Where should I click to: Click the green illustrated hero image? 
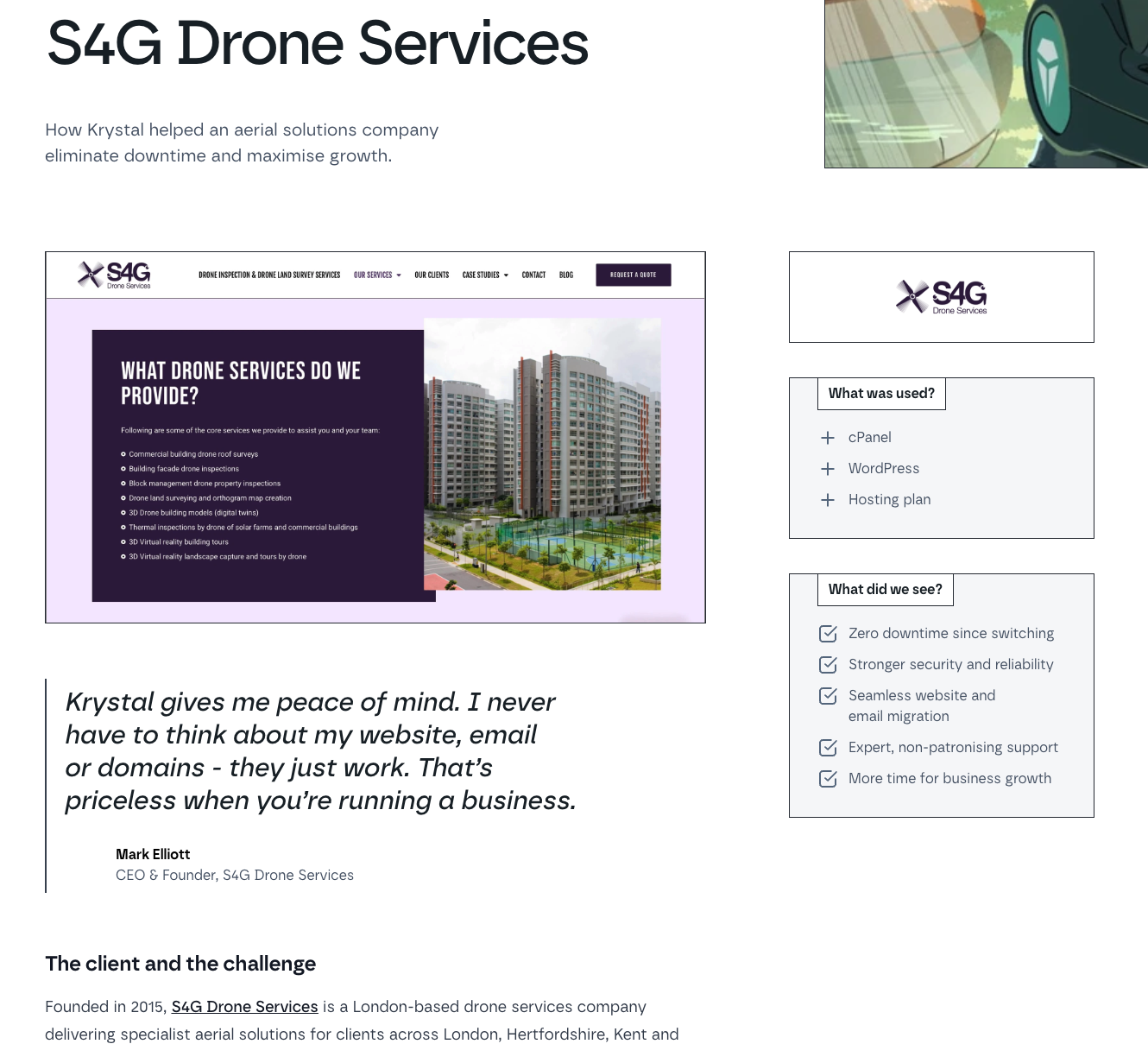click(986, 84)
